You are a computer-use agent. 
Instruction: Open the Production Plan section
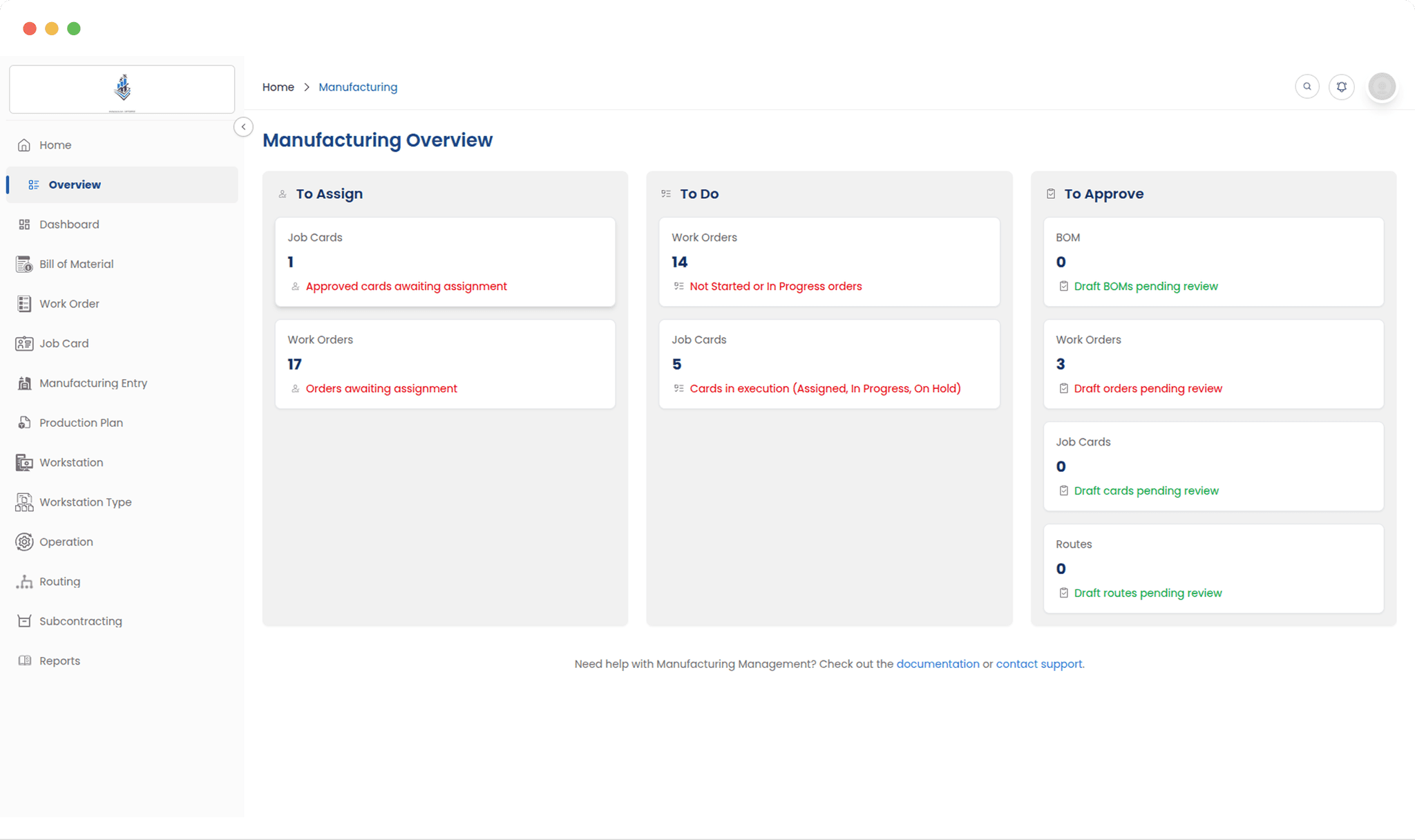click(81, 422)
